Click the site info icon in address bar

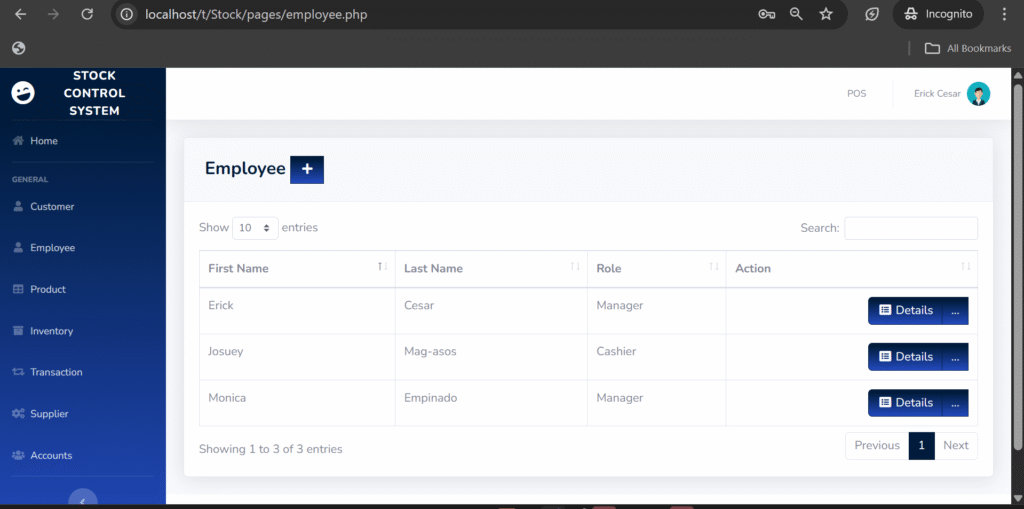(x=127, y=14)
